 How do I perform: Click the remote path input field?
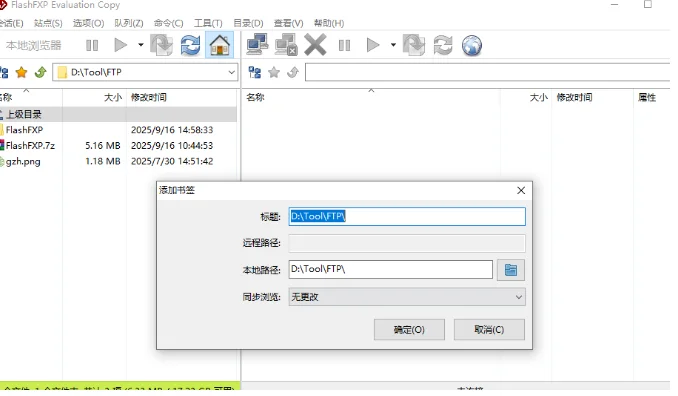487,72
